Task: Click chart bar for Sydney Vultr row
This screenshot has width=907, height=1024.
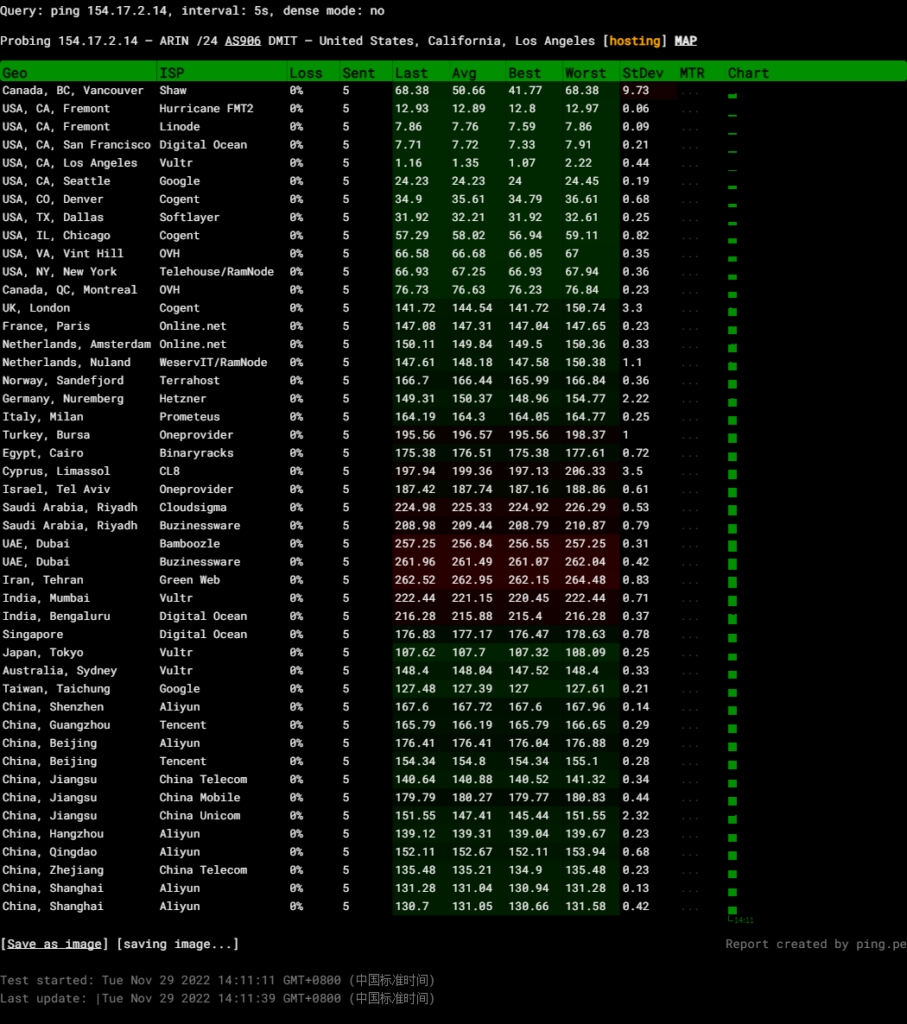Action: [x=732, y=672]
